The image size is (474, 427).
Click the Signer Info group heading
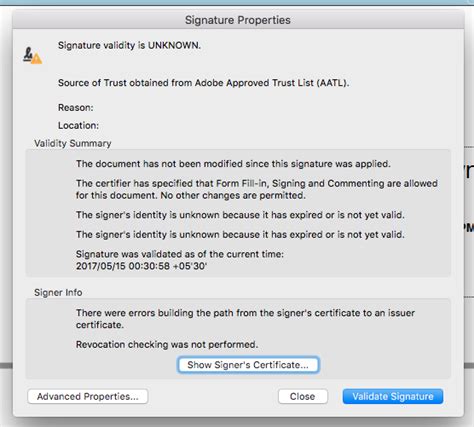pyautogui.click(x=58, y=293)
